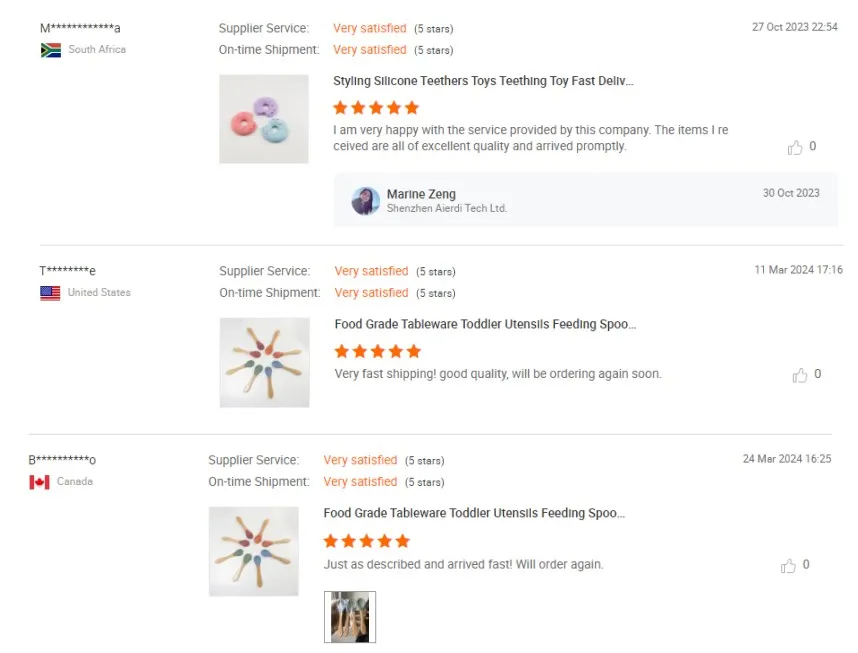The width and height of the screenshot is (858, 653).
Task: Click the star rating on United States review
Action: point(378,352)
